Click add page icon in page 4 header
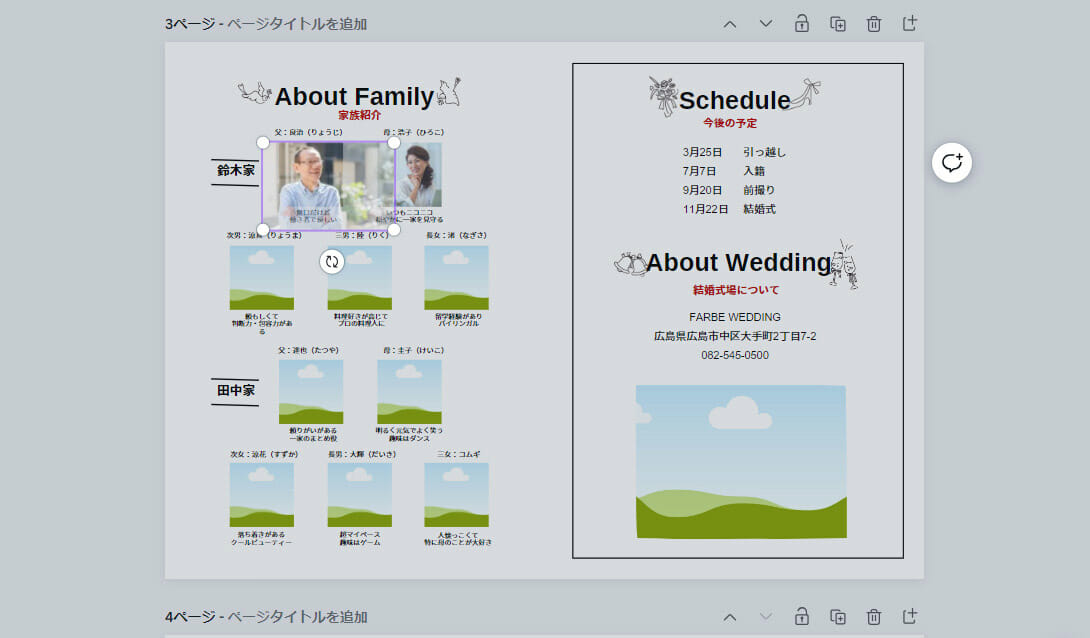The height and width of the screenshot is (638, 1090). pos(909,617)
